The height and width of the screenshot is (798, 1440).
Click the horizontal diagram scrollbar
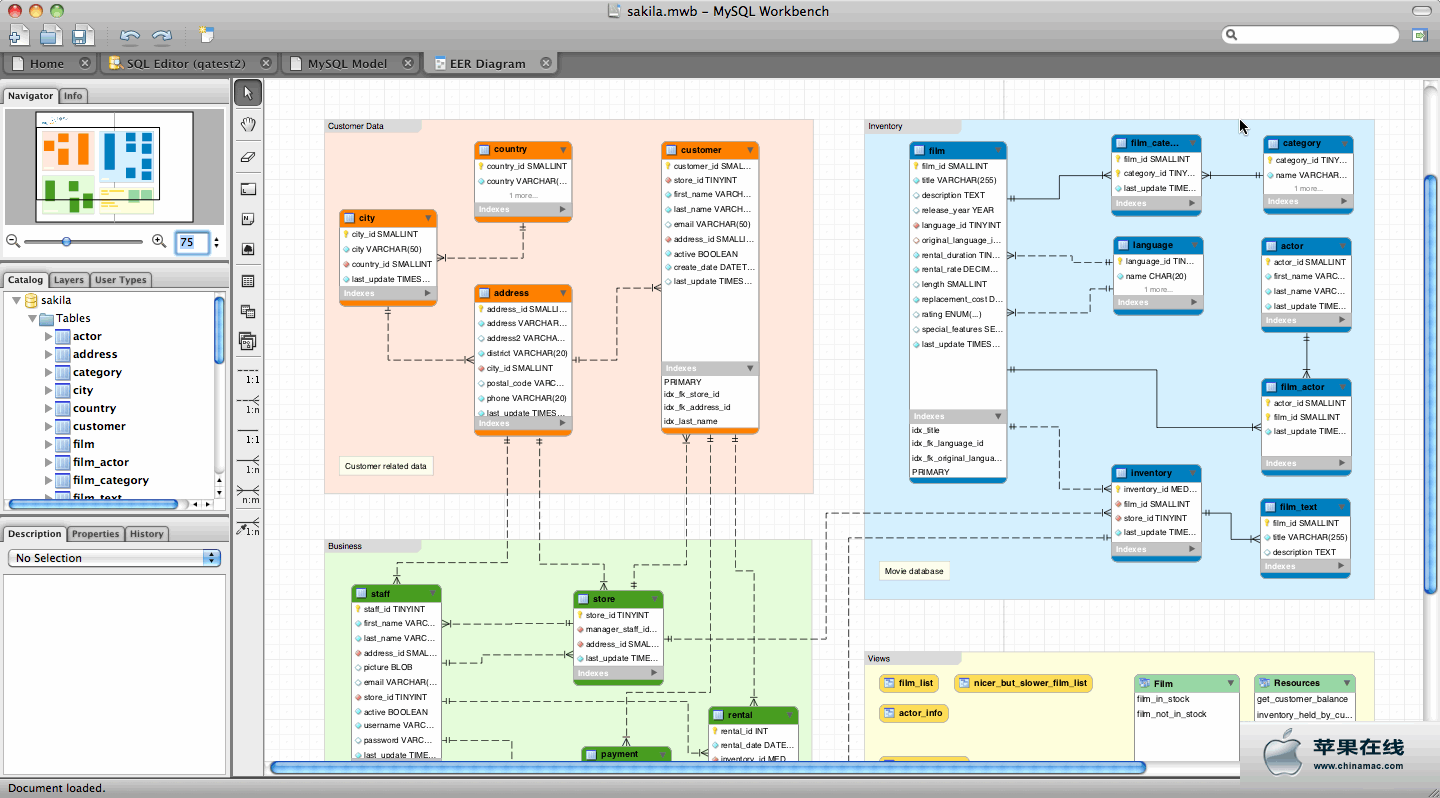708,768
